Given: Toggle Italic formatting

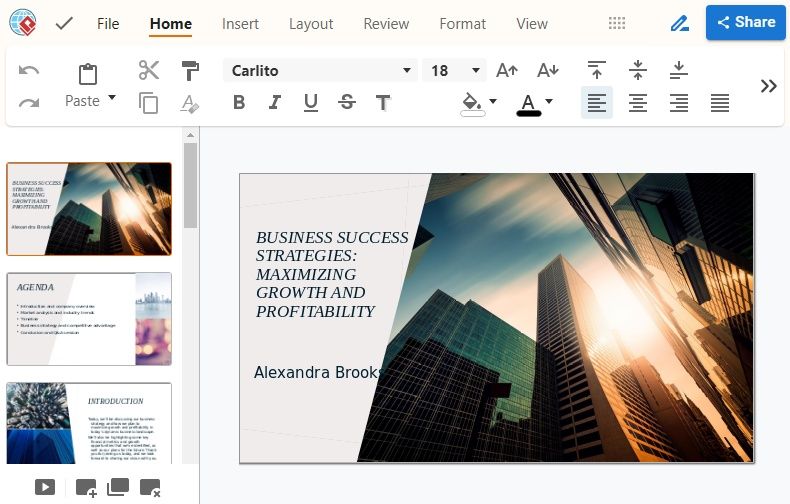Looking at the screenshot, I should point(275,103).
